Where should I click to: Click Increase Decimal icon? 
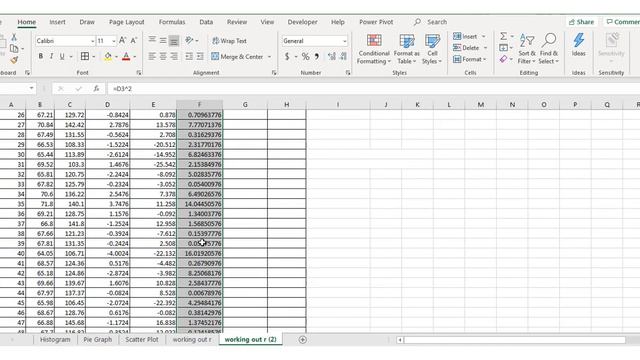[x=331, y=56]
